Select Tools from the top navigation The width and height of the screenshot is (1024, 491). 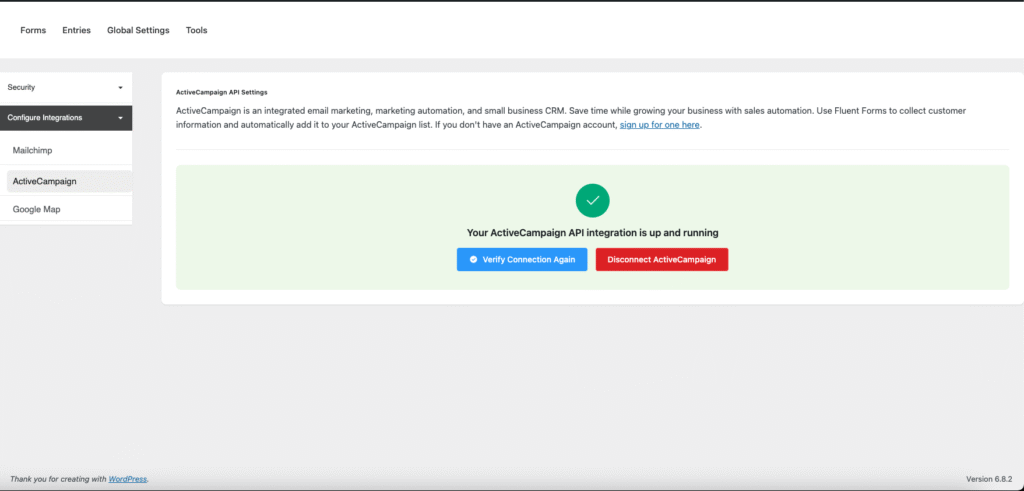click(196, 30)
